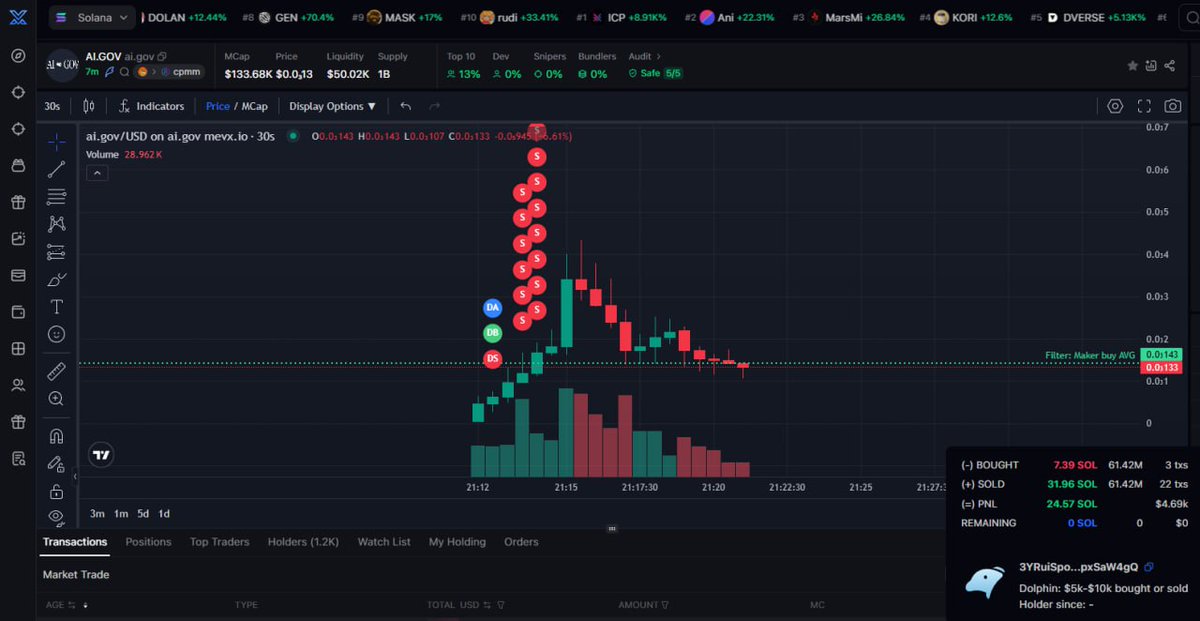1200x621 pixels.
Task: Open the wallet sidebar icon
Action: (18, 312)
